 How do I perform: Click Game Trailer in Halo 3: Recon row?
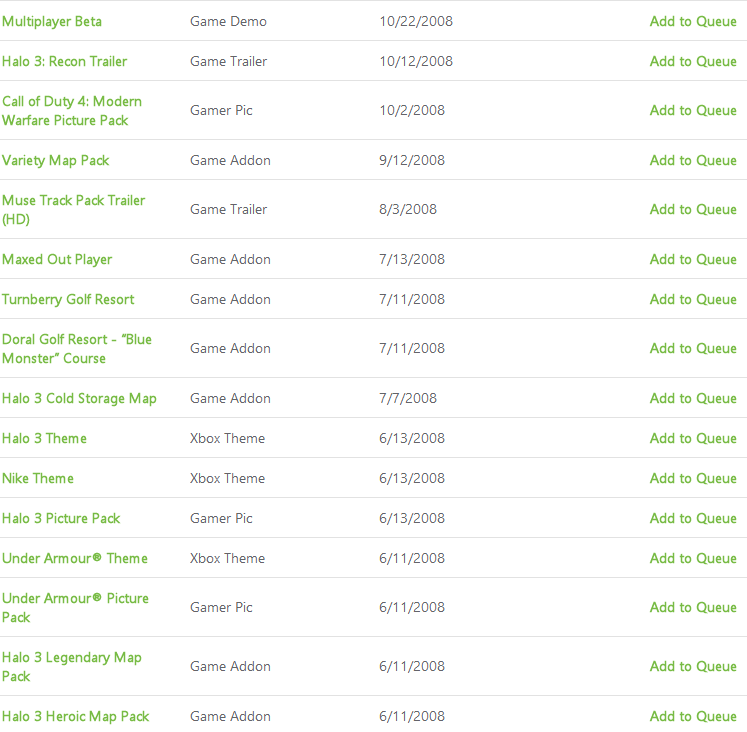tap(229, 61)
